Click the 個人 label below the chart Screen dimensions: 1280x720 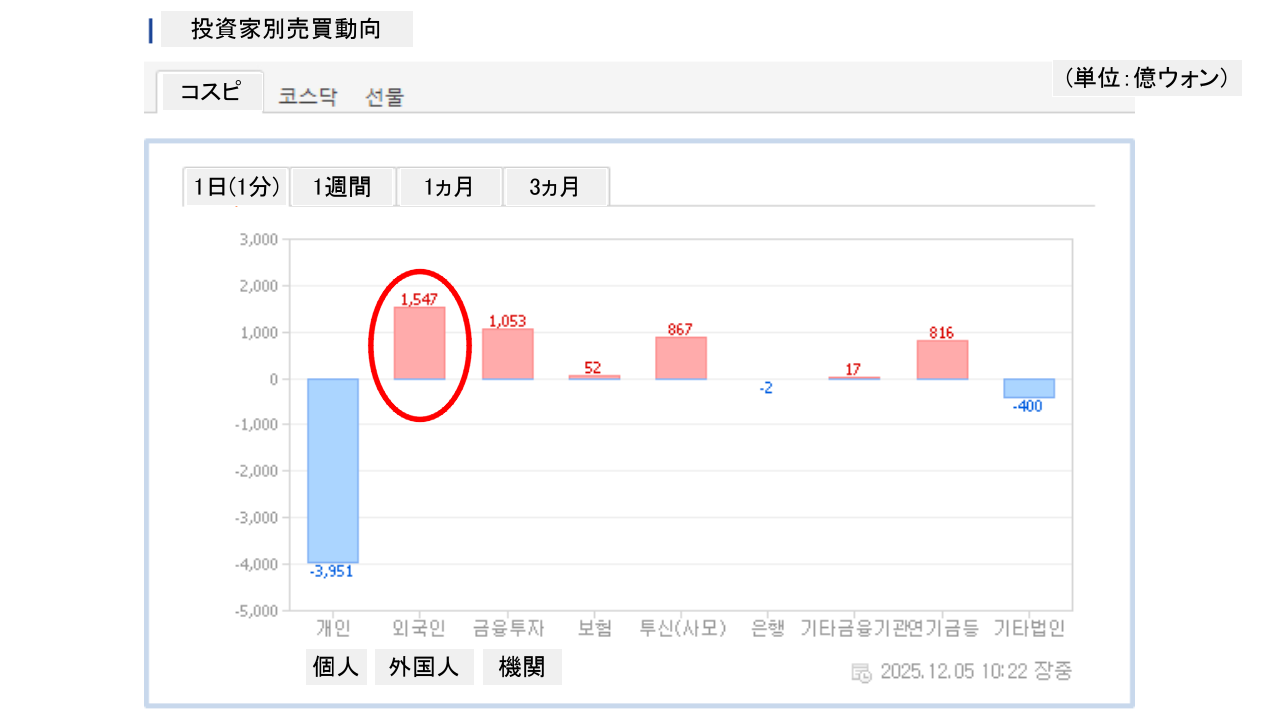pyautogui.click(x=336, y=667)
